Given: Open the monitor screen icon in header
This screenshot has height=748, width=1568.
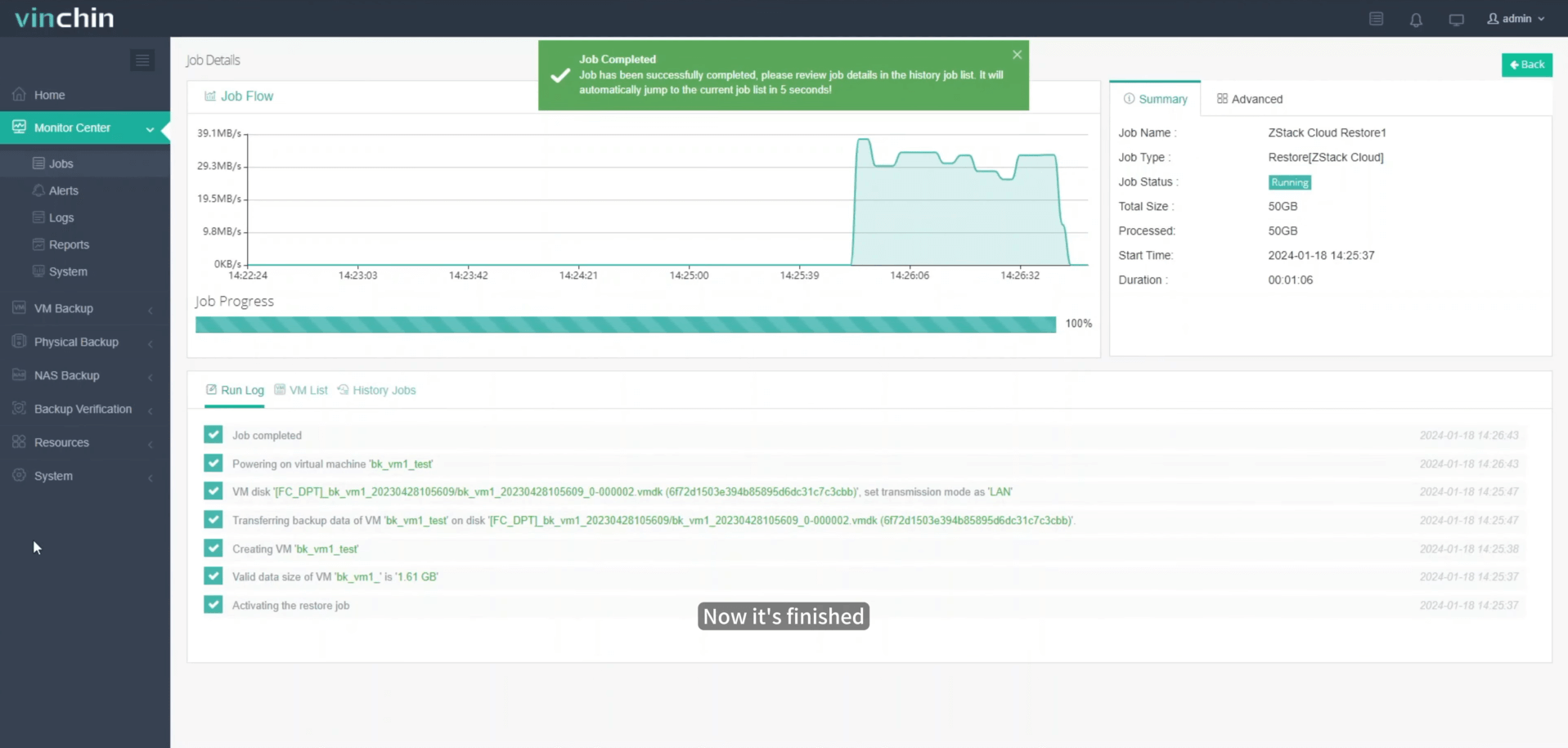Looking at the screenshot, I should click(1456, 19).
